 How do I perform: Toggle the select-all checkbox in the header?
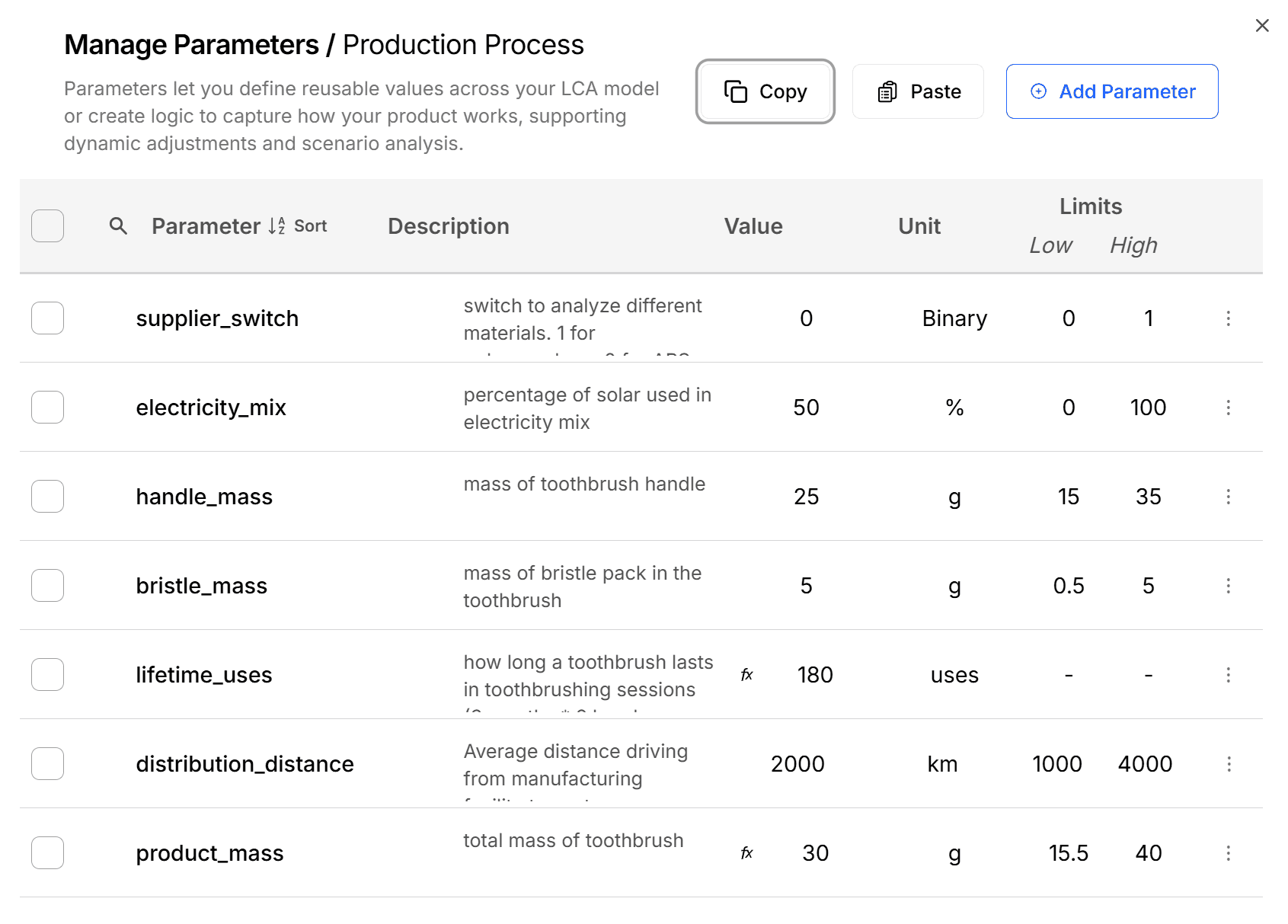pyautogui.click(x=47, y=226)
